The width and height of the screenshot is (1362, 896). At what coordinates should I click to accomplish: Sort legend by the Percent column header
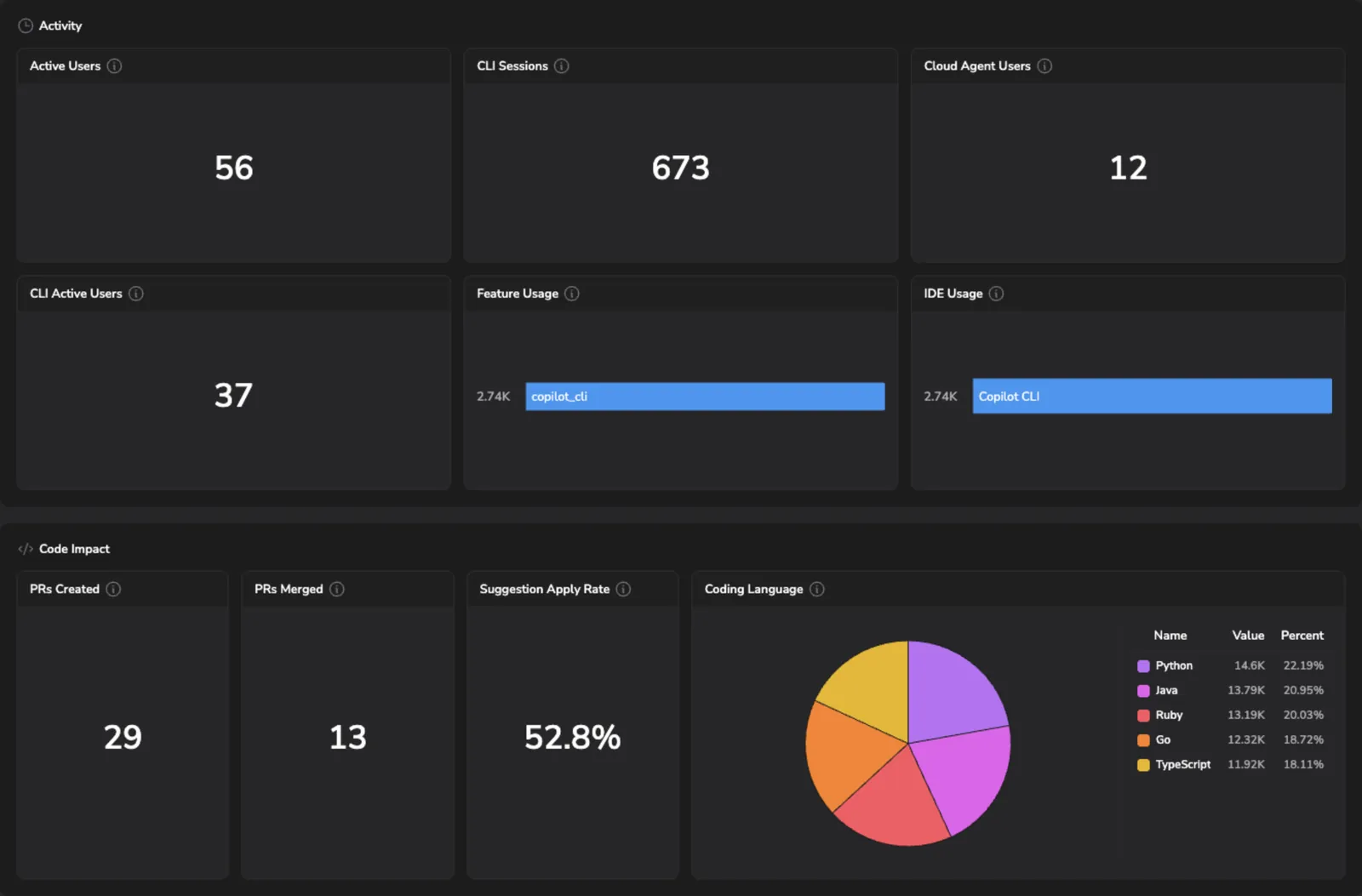1302,636
